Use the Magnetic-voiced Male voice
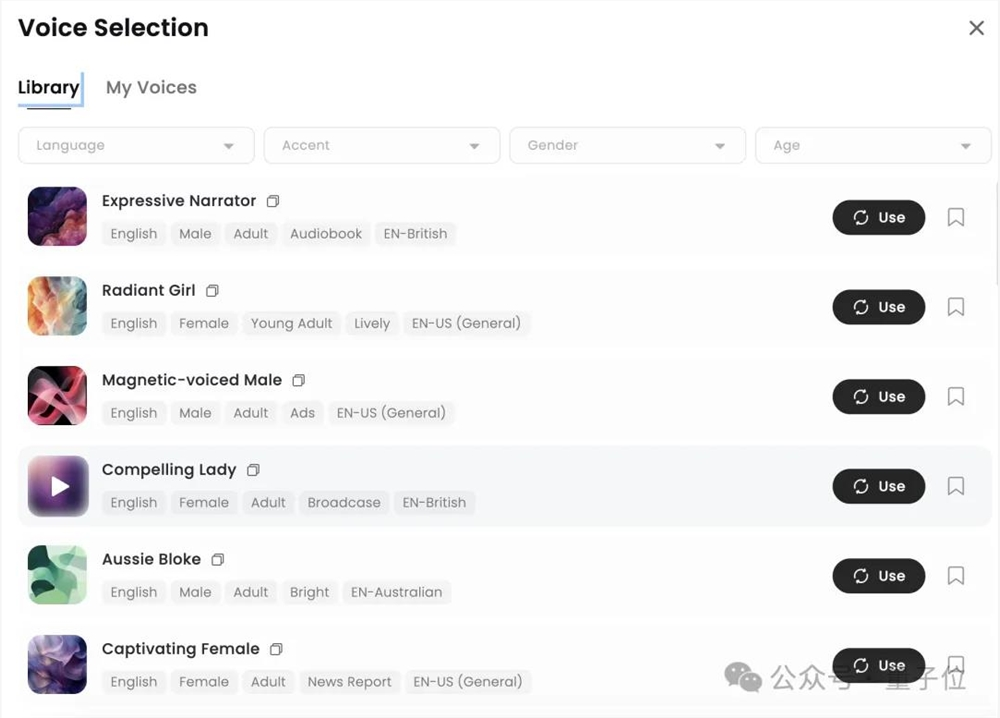Screen dimensions: 1000x718 point(878,397)
